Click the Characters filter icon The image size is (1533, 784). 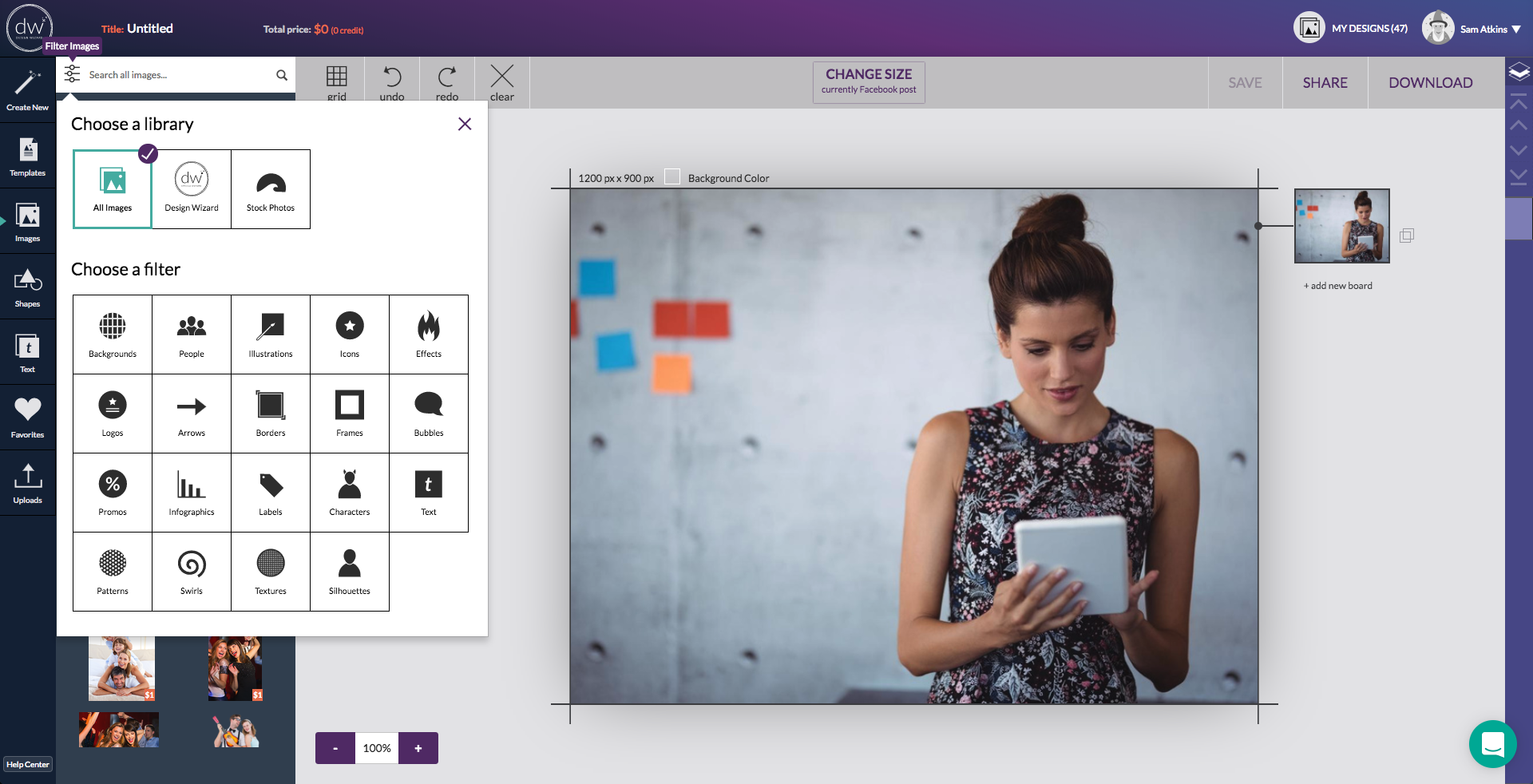click(350, 492)
